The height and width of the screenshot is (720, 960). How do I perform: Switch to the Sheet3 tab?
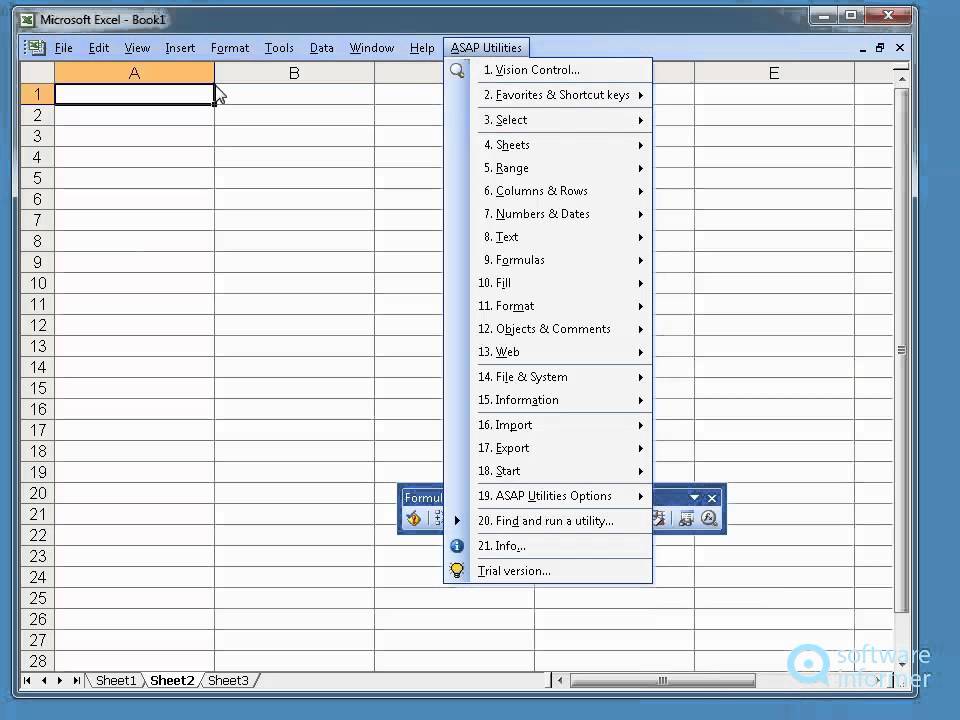pyautogui.click(x=228, y=680)
